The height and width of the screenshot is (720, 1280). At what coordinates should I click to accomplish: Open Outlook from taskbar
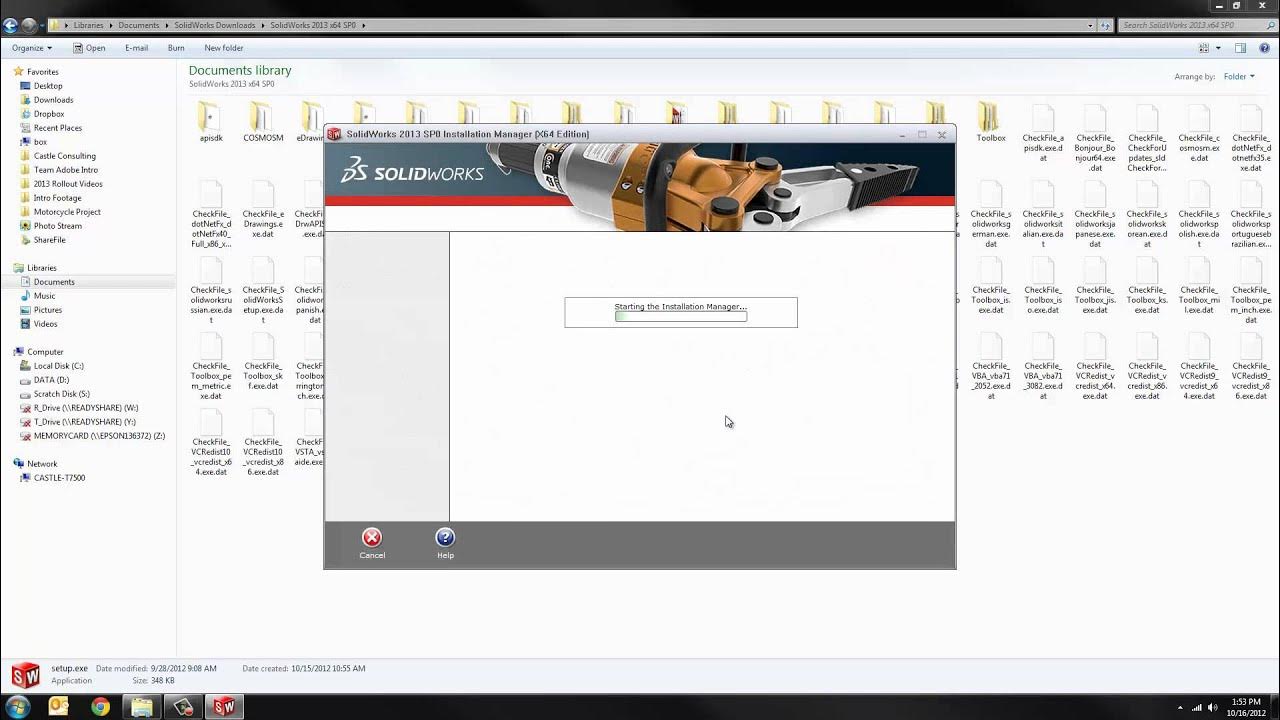(x=58, y=707)
